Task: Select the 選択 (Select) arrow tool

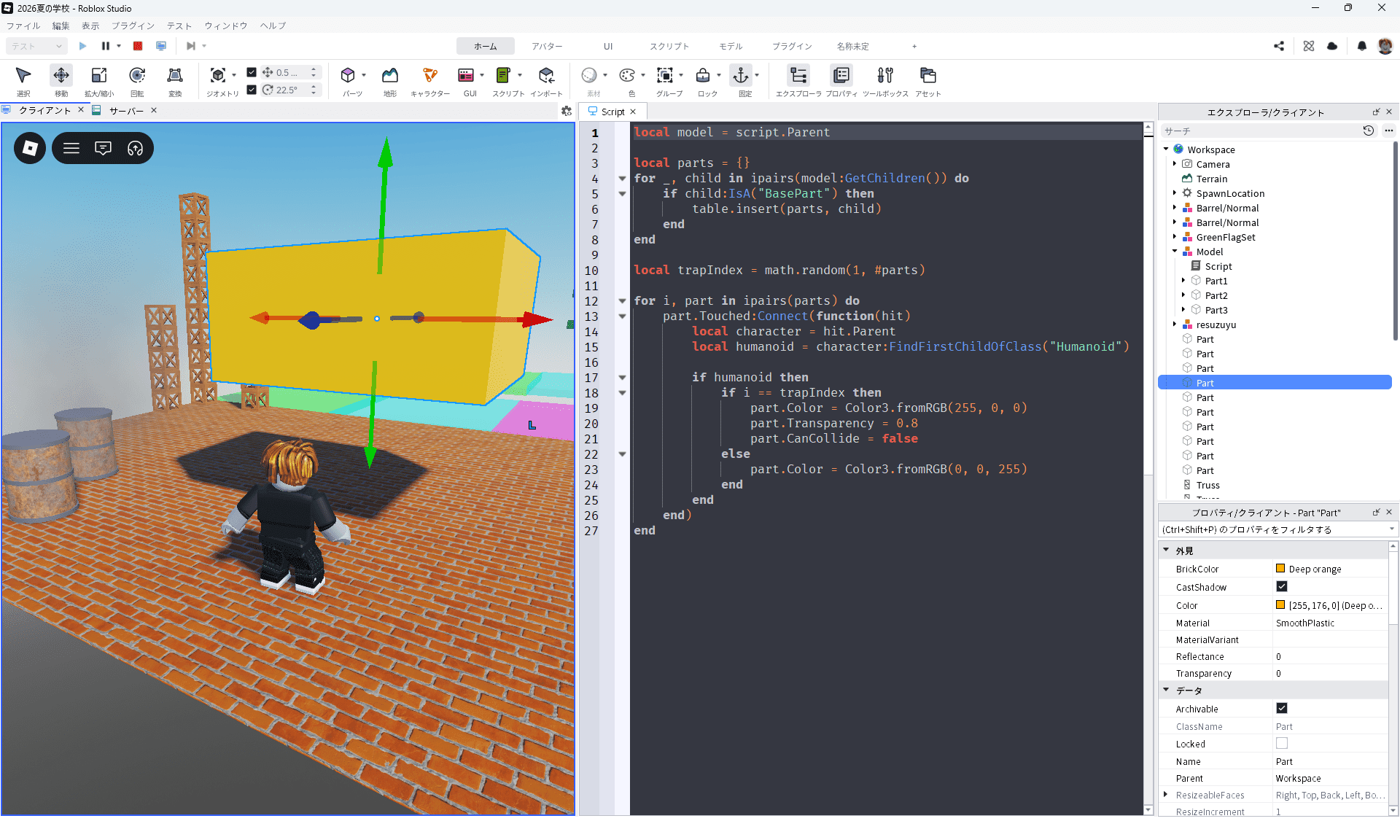Action: (x=23, y=80)
